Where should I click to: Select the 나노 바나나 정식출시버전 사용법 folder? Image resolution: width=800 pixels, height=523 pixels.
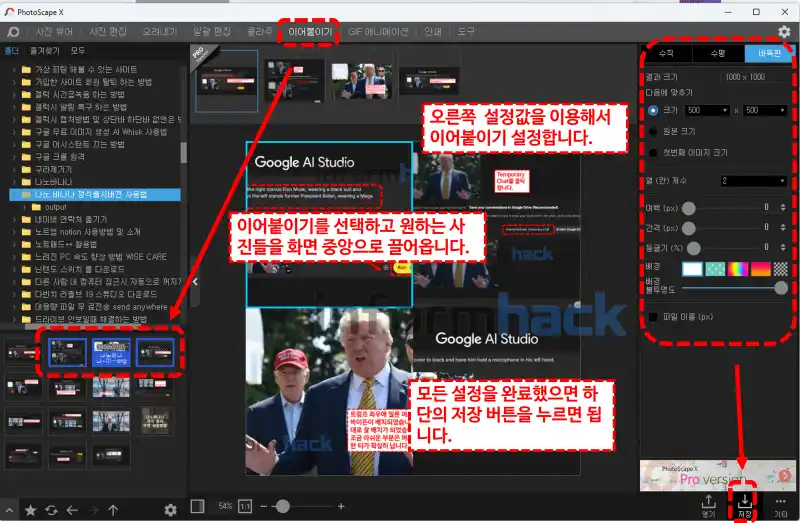[x=95, y=194]
